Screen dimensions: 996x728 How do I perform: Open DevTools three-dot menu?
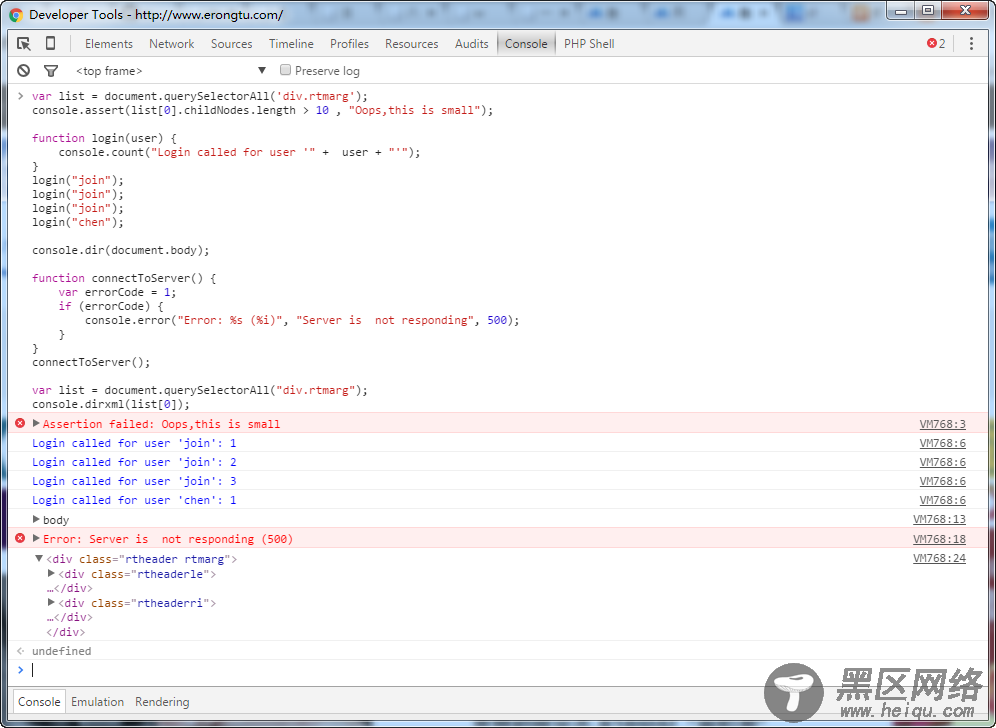click(x=971, y=43)
